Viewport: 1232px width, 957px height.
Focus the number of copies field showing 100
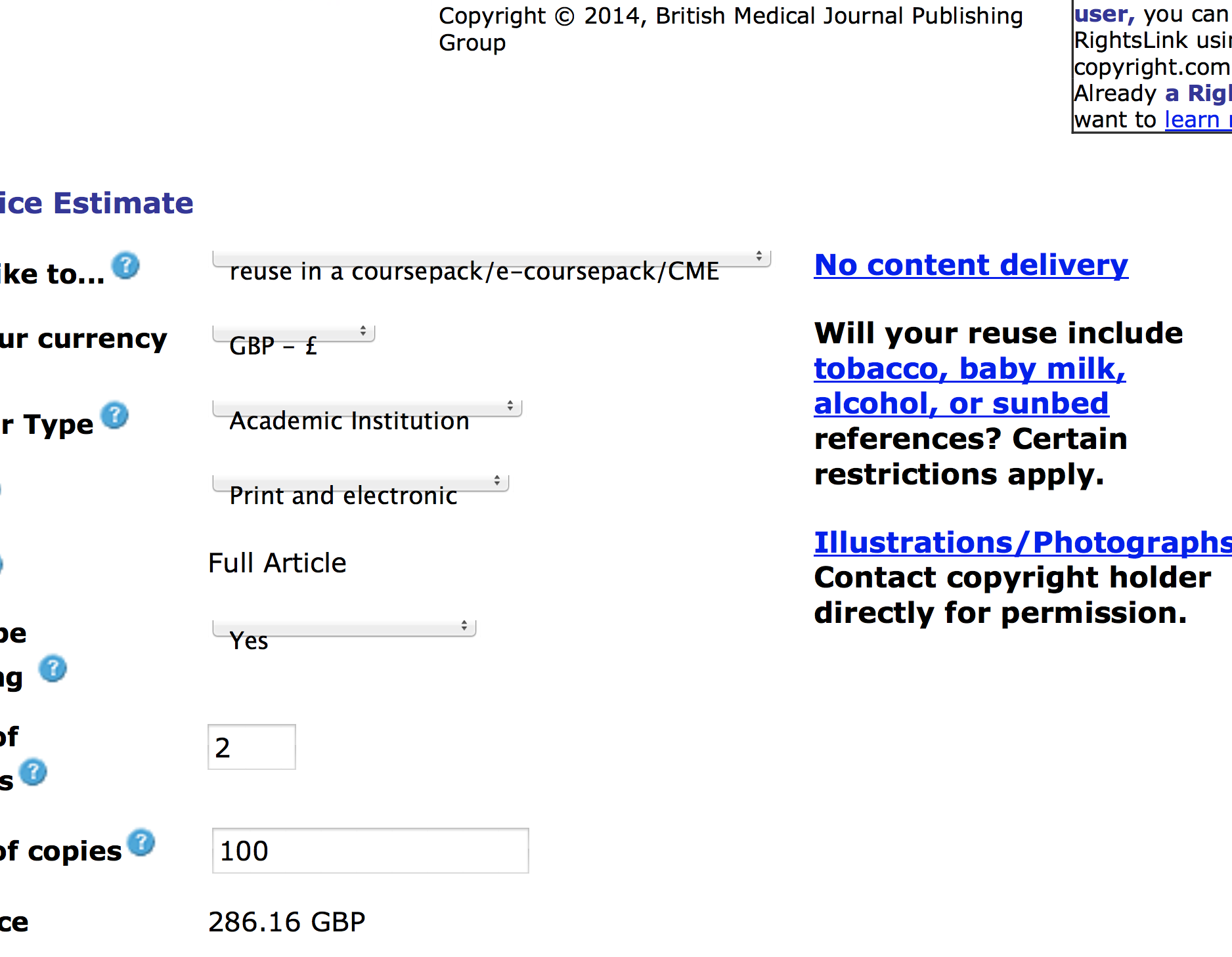click(x=370, y=851)
